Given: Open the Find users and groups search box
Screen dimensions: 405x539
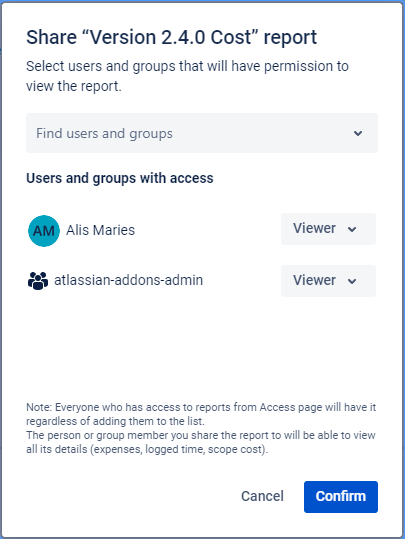Looking at the screenshot, I should (x=202, y=133).
